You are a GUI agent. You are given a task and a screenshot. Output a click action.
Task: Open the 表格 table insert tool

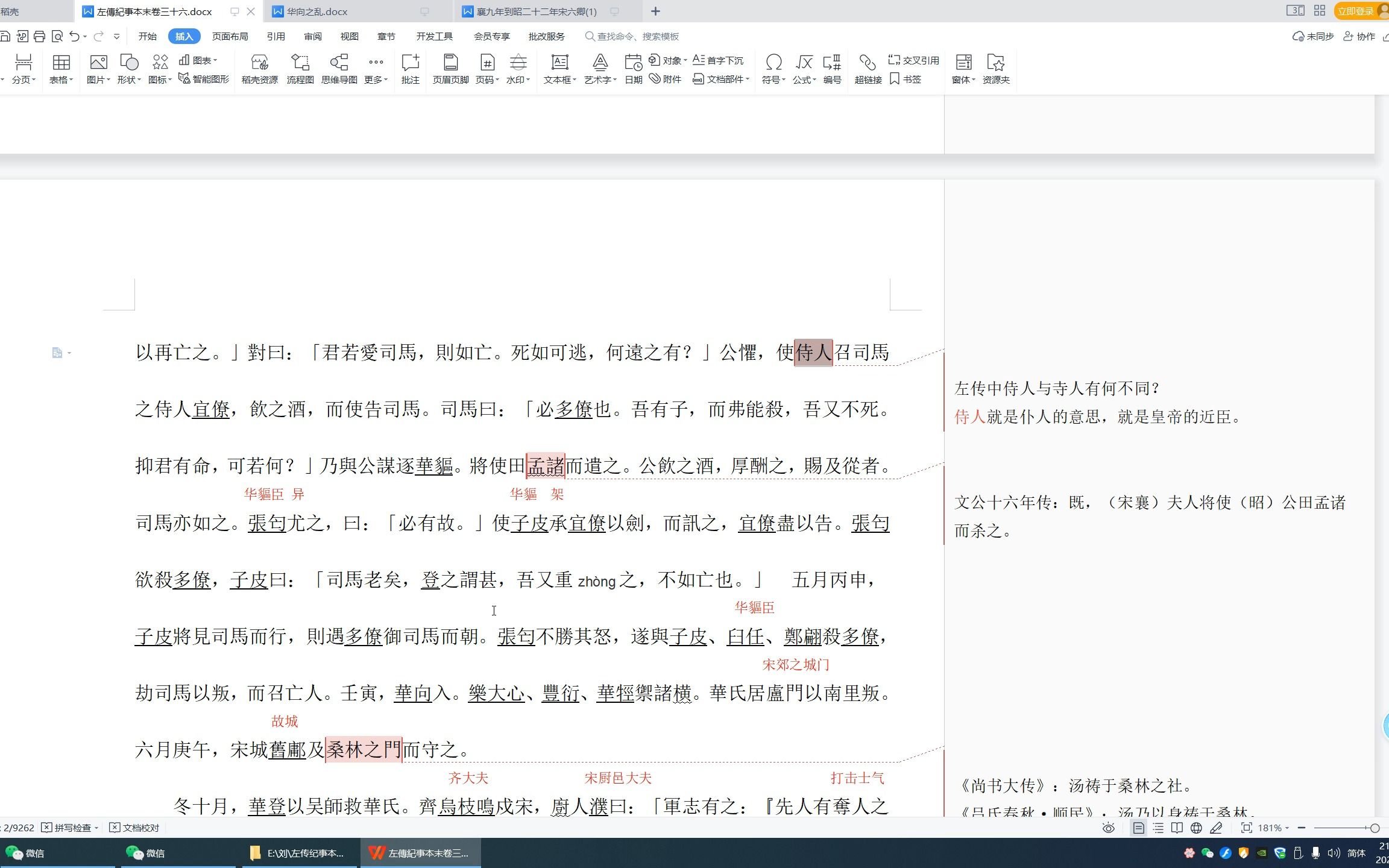click(x=61, y=69)
